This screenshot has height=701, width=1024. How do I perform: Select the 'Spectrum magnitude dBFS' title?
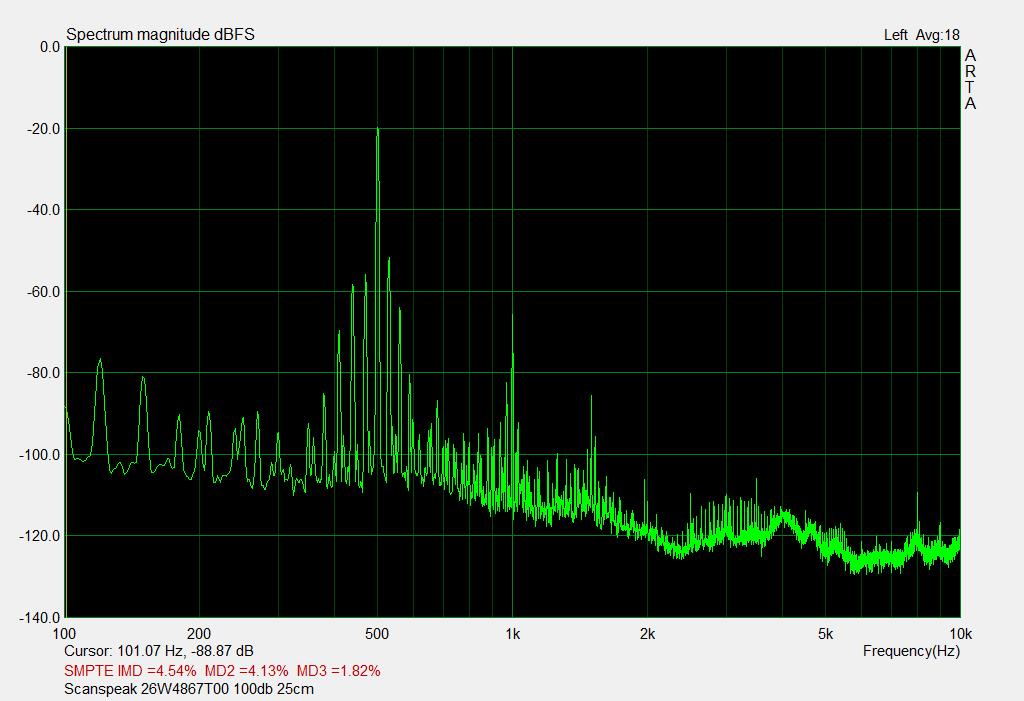click(x=160, y=35)
